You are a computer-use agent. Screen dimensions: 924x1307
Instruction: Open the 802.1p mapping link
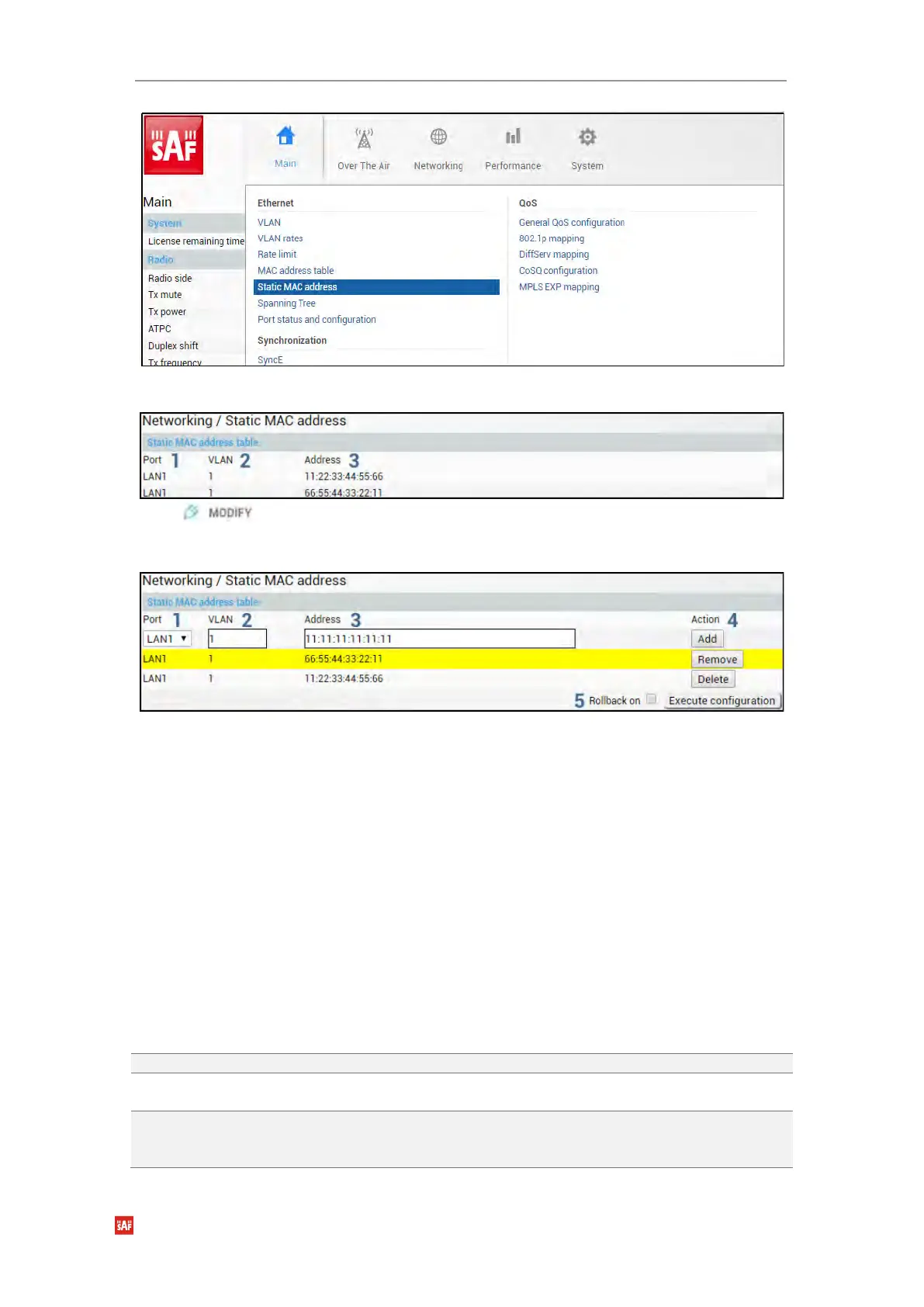(552, 238)
